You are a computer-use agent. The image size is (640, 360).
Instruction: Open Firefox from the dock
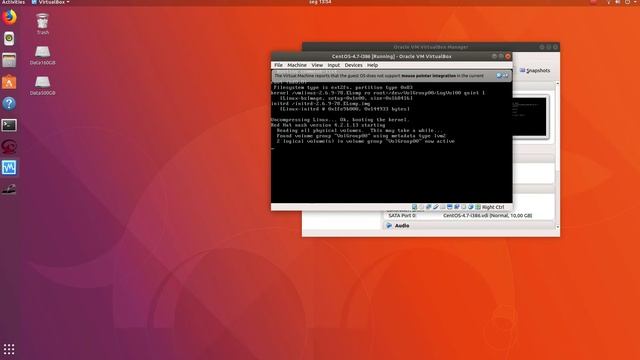(x=9, y=17)
